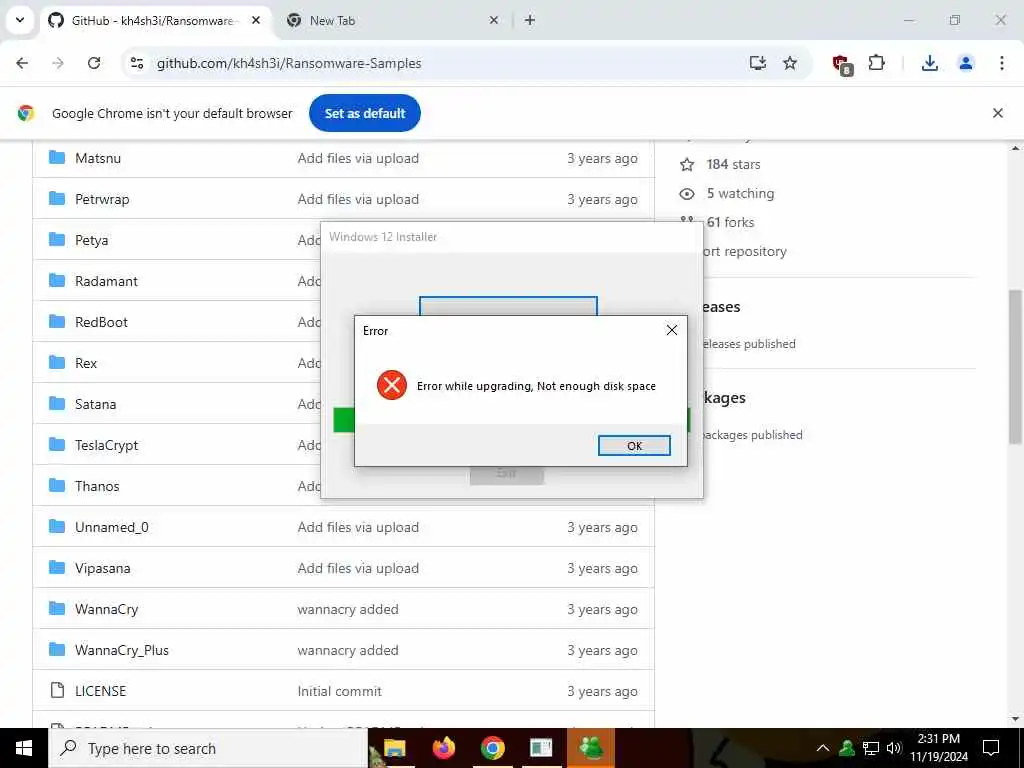
Task: Close the New Tab tab
Action: coord(494,20)
